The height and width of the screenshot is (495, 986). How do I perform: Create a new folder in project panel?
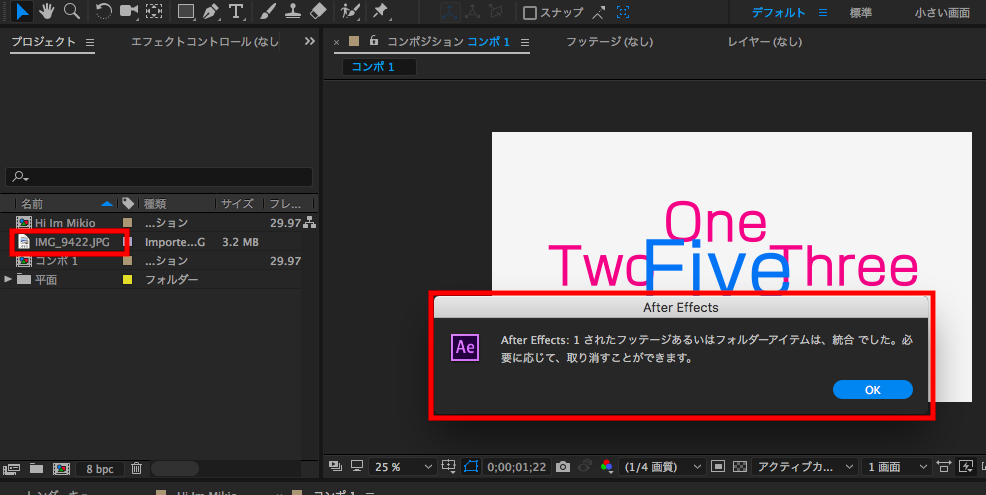click(x=36, y=469)
